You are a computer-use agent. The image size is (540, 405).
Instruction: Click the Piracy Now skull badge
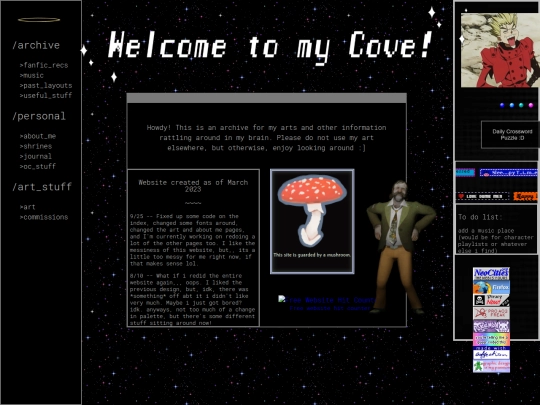pos(491,300)
